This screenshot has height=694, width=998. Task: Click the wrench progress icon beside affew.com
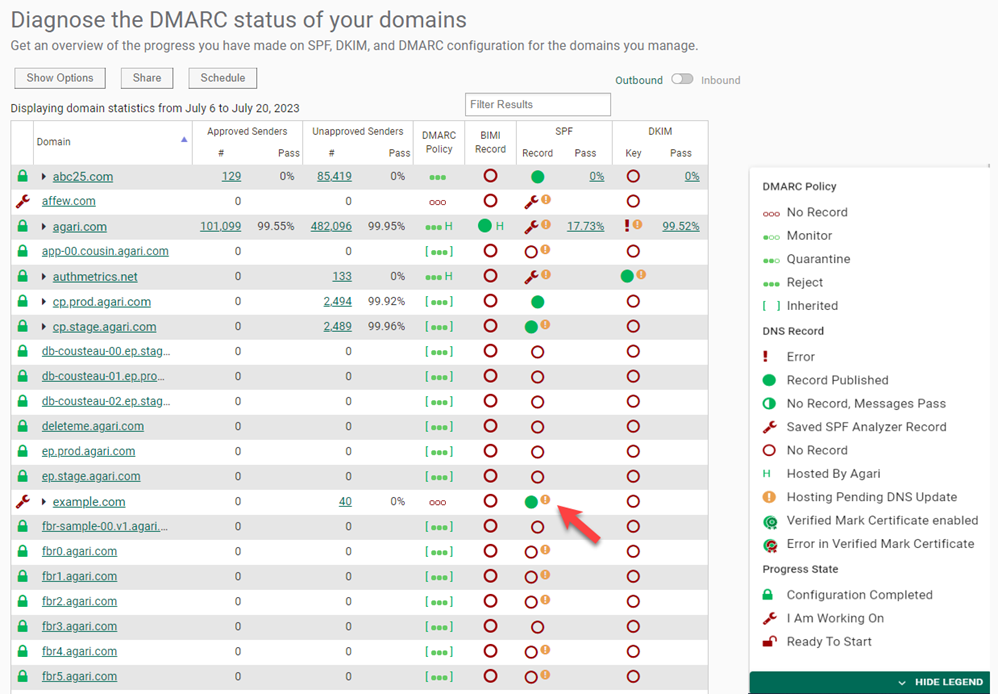[22, 201]
